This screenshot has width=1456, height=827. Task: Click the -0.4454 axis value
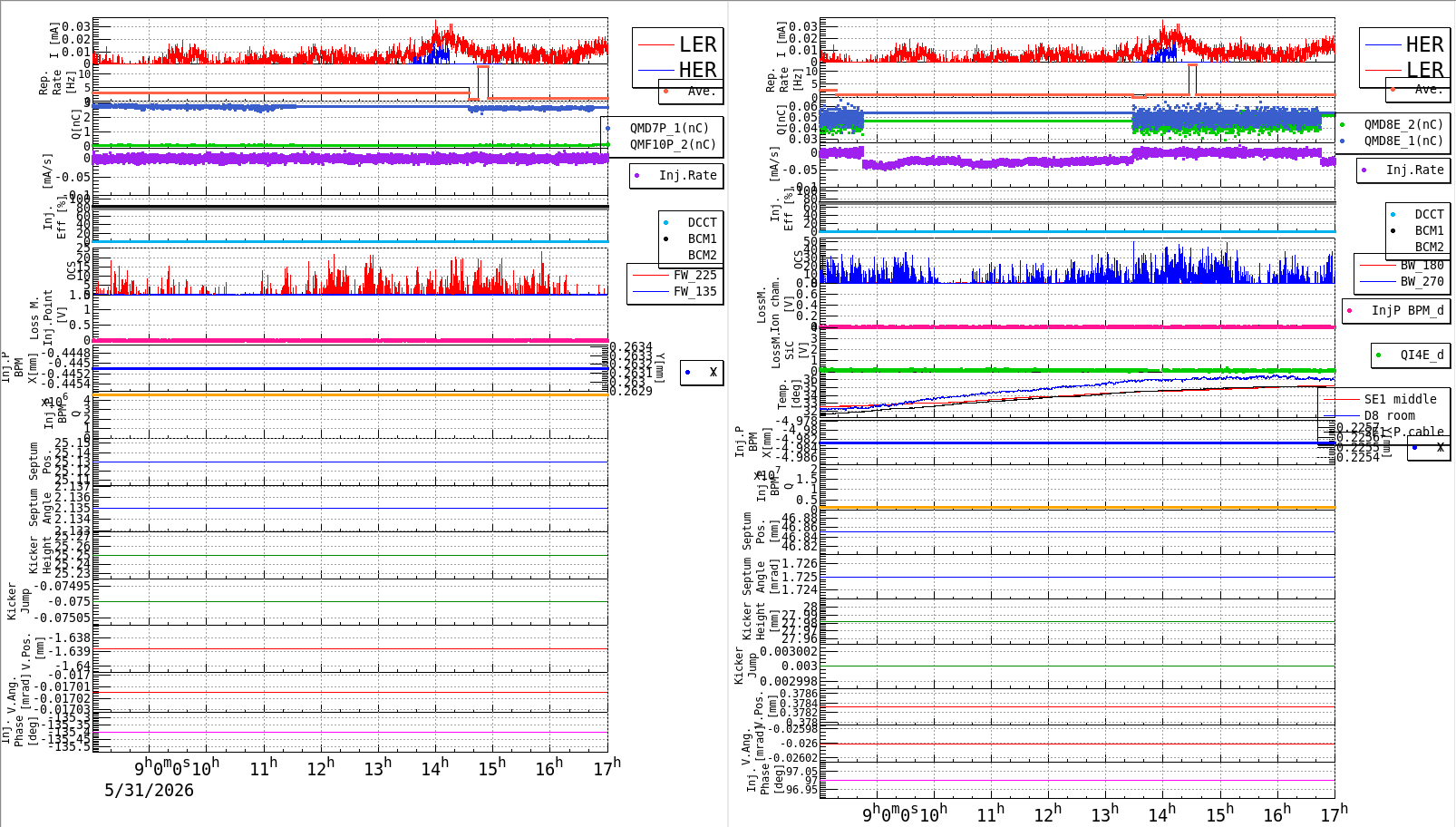(x=69, y=384)
